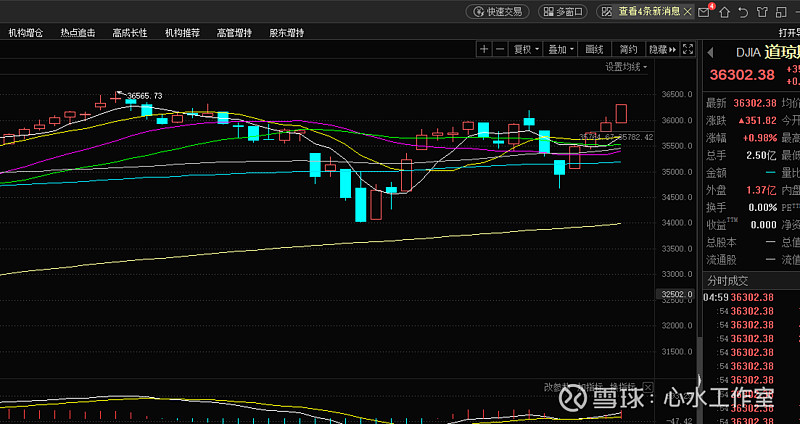
Task: Open the skin theme shirt icon
Action: click(762, 12)
